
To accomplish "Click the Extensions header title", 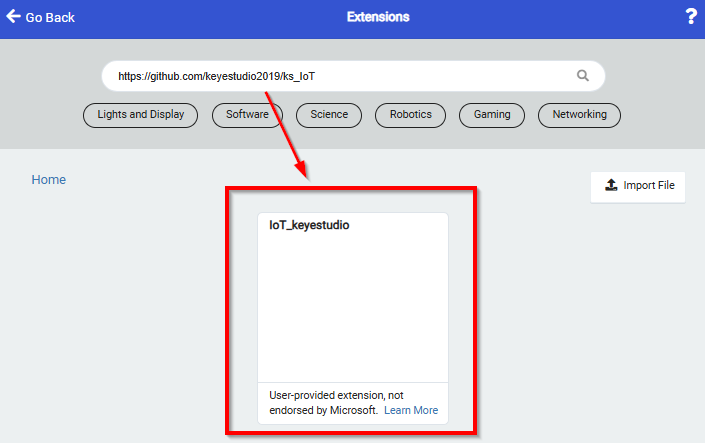I will point(378,17).
